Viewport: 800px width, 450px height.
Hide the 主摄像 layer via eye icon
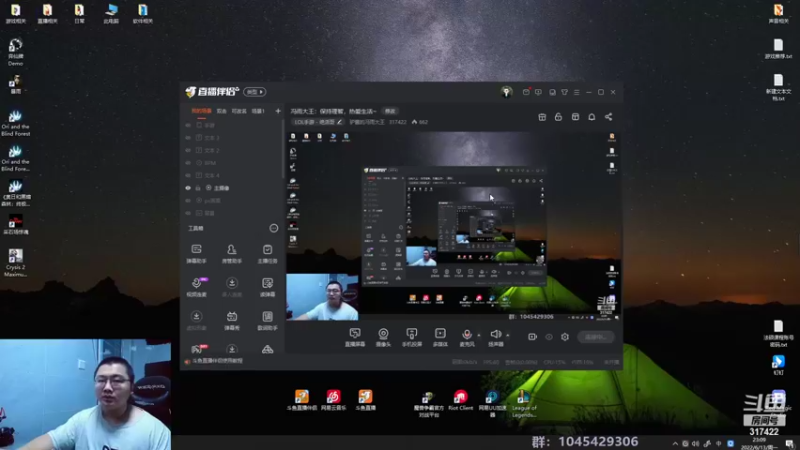(x=188, y=188)
